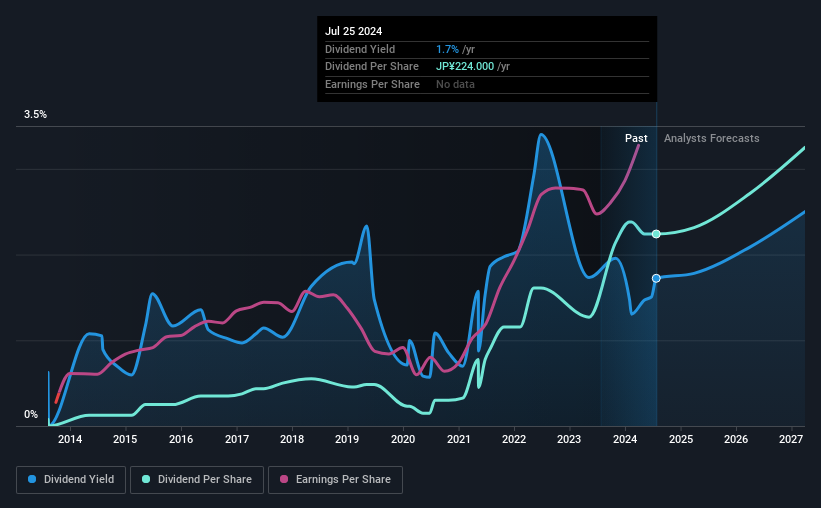Click the '0%' y-axis label
The image size is (821, 508).
coord(31,414)
